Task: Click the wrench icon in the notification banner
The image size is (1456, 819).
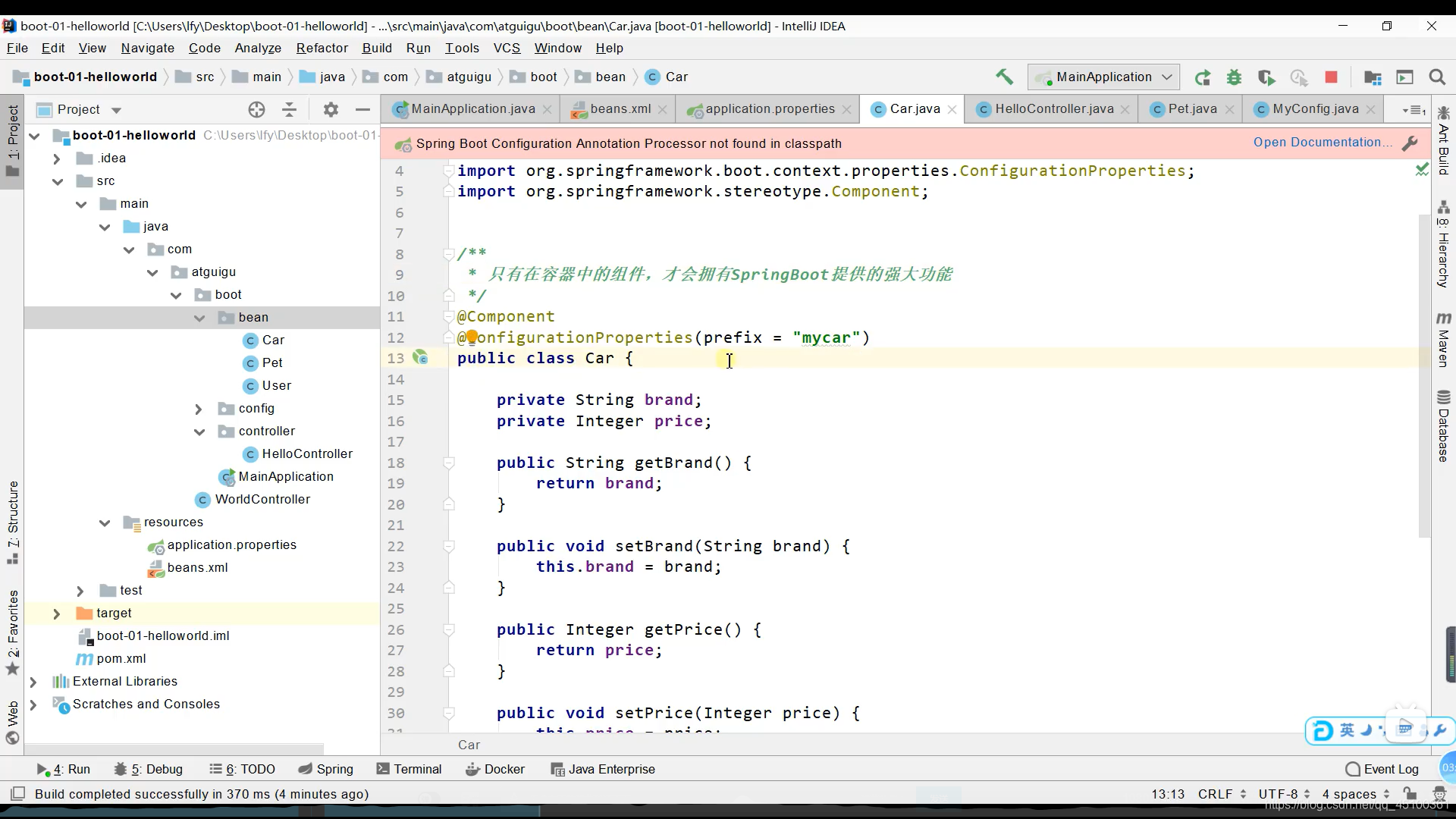Action: point(1410,143)
